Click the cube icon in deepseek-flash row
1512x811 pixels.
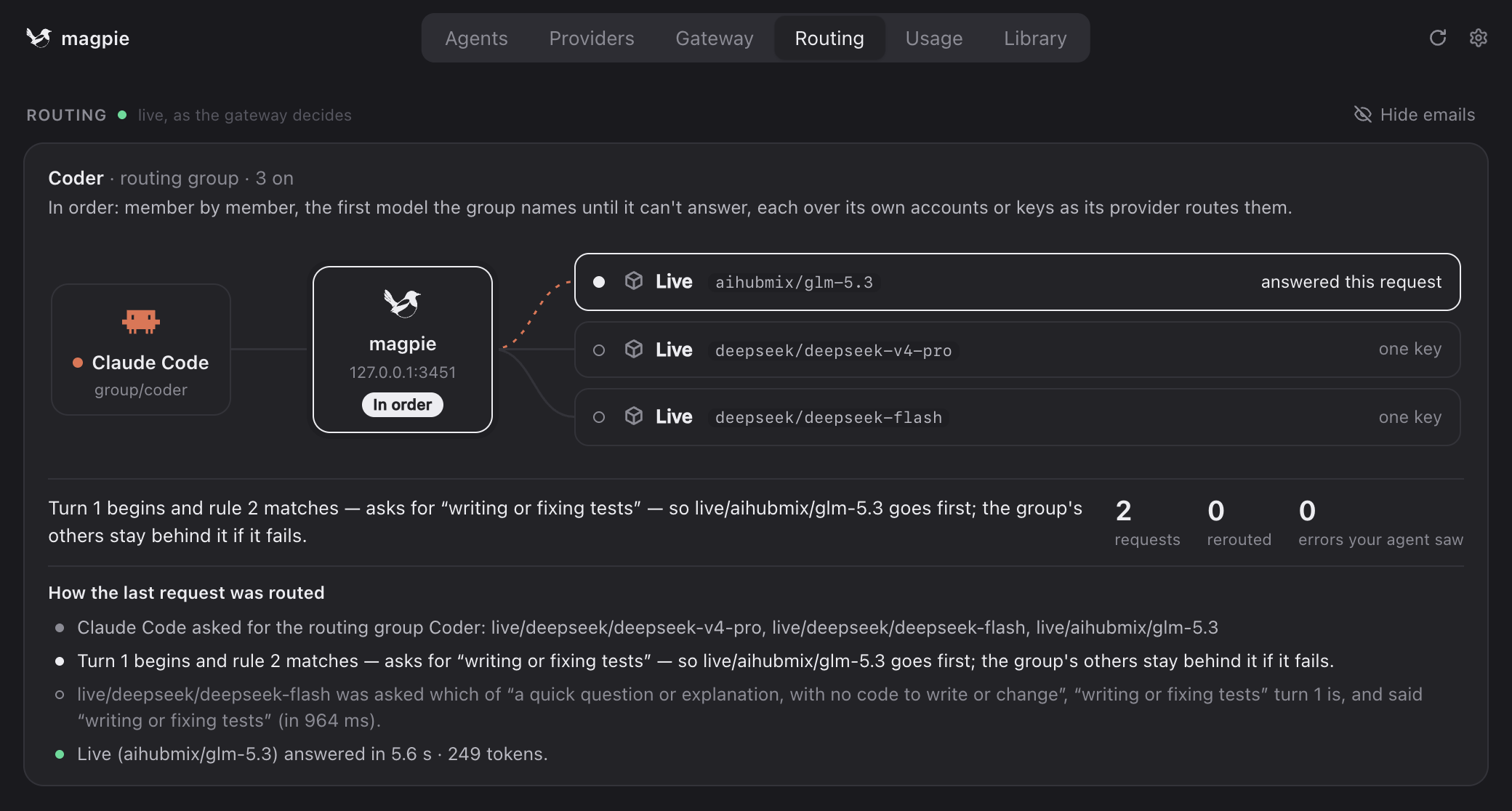(x=634, y=416)
